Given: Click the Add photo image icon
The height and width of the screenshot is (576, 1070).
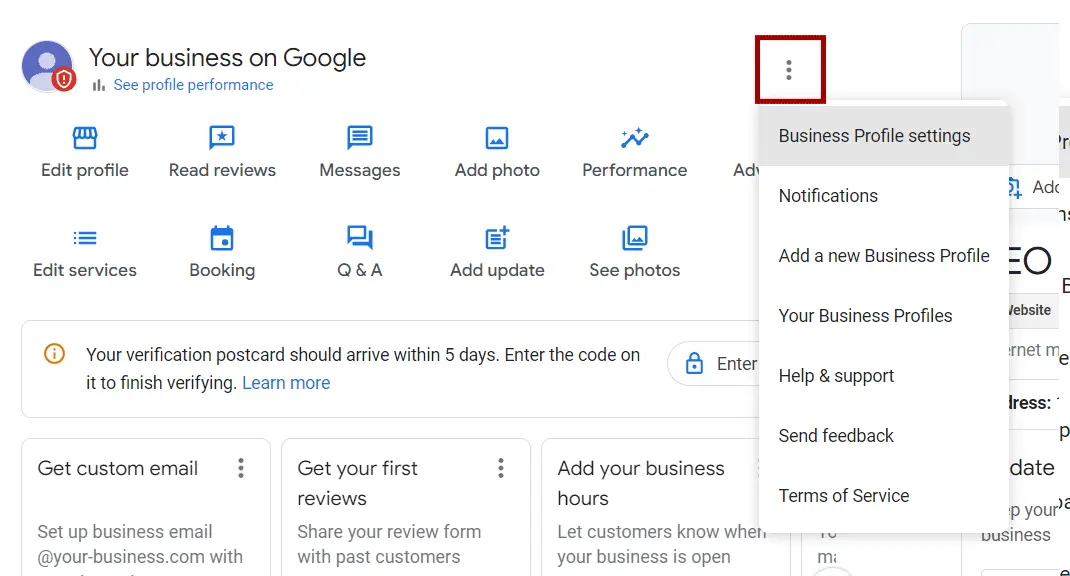Looking at the screenshot, I should [497, 138].
